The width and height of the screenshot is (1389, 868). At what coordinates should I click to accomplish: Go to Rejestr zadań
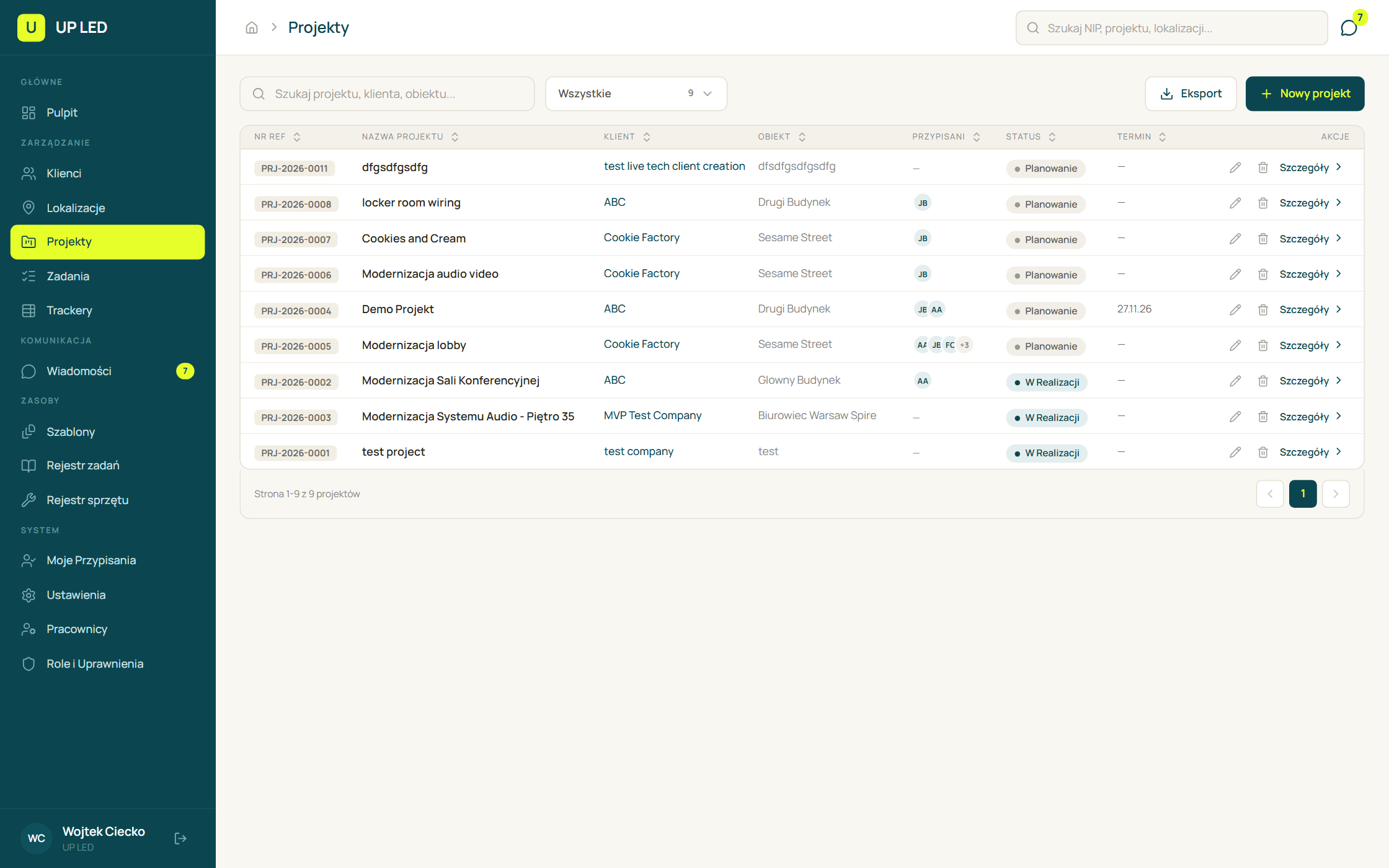[x=107, y=466]
